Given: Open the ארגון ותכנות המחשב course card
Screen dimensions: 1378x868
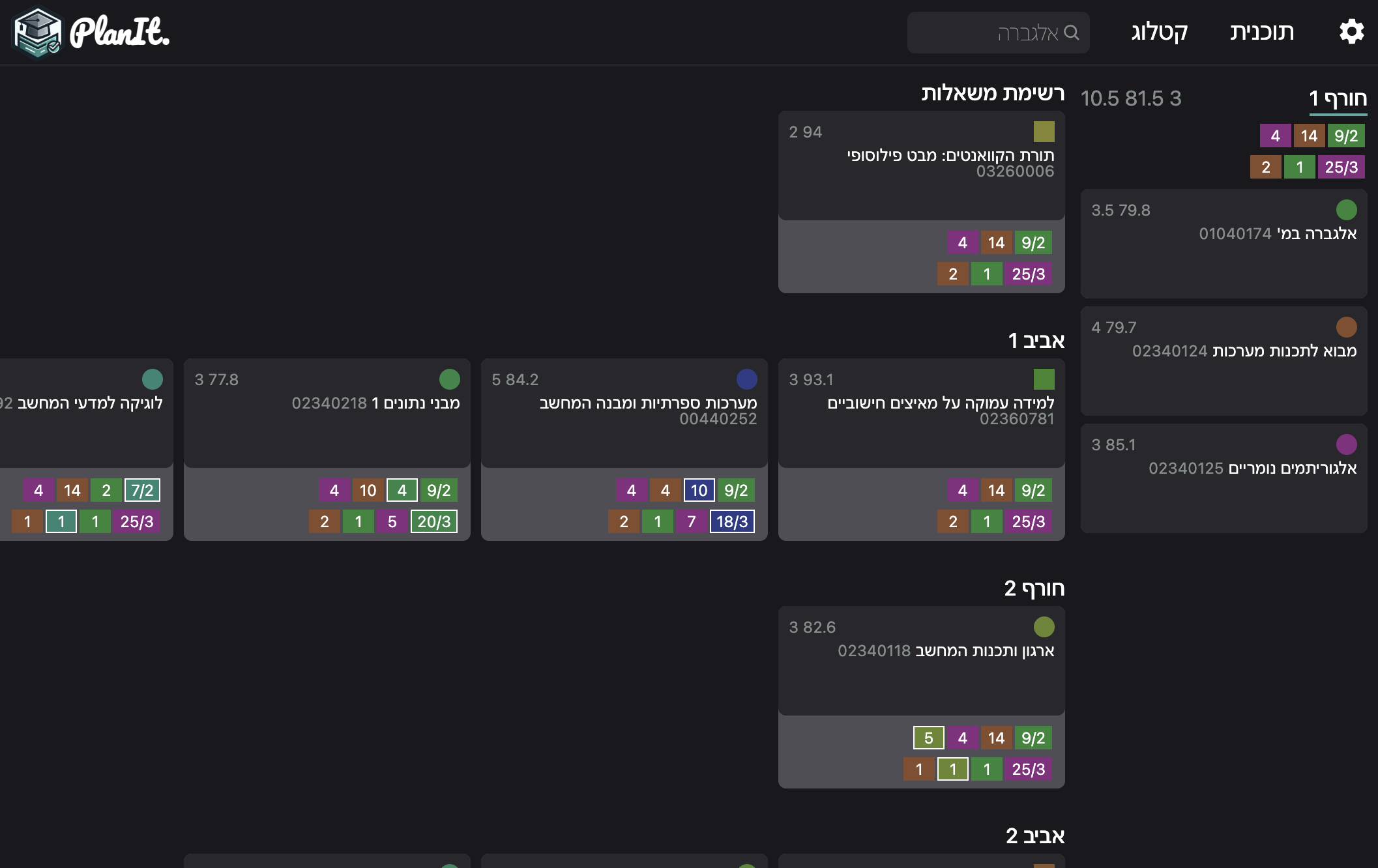Looking at the screenshot, I should click(921, 661).
